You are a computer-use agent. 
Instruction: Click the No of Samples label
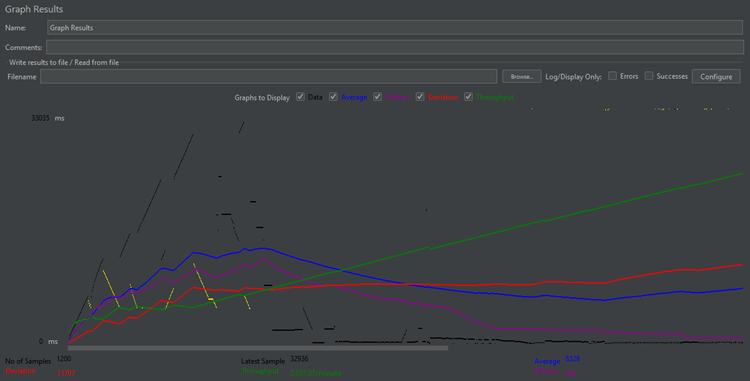coord(28,361)
